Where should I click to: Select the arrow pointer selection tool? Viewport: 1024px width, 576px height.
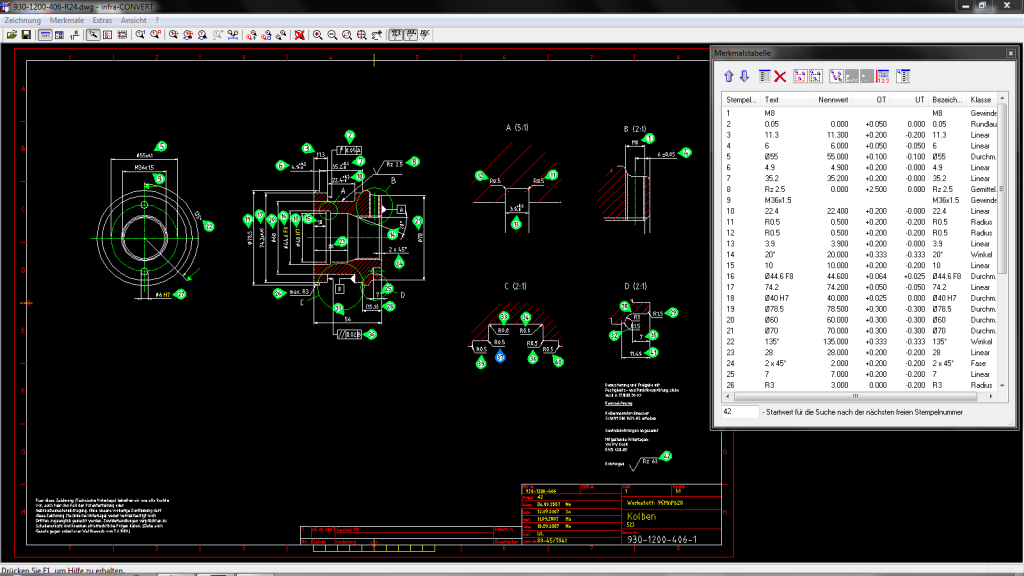(93, 35)
